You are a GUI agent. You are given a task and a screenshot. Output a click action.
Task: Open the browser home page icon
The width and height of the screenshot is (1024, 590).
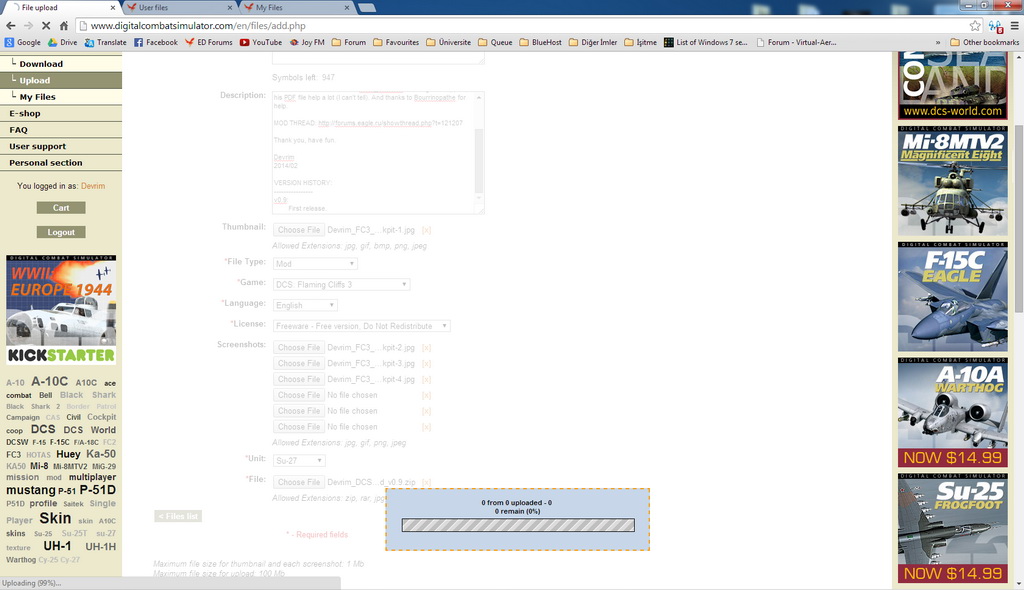pyautogui.click(x=63, y=25)
